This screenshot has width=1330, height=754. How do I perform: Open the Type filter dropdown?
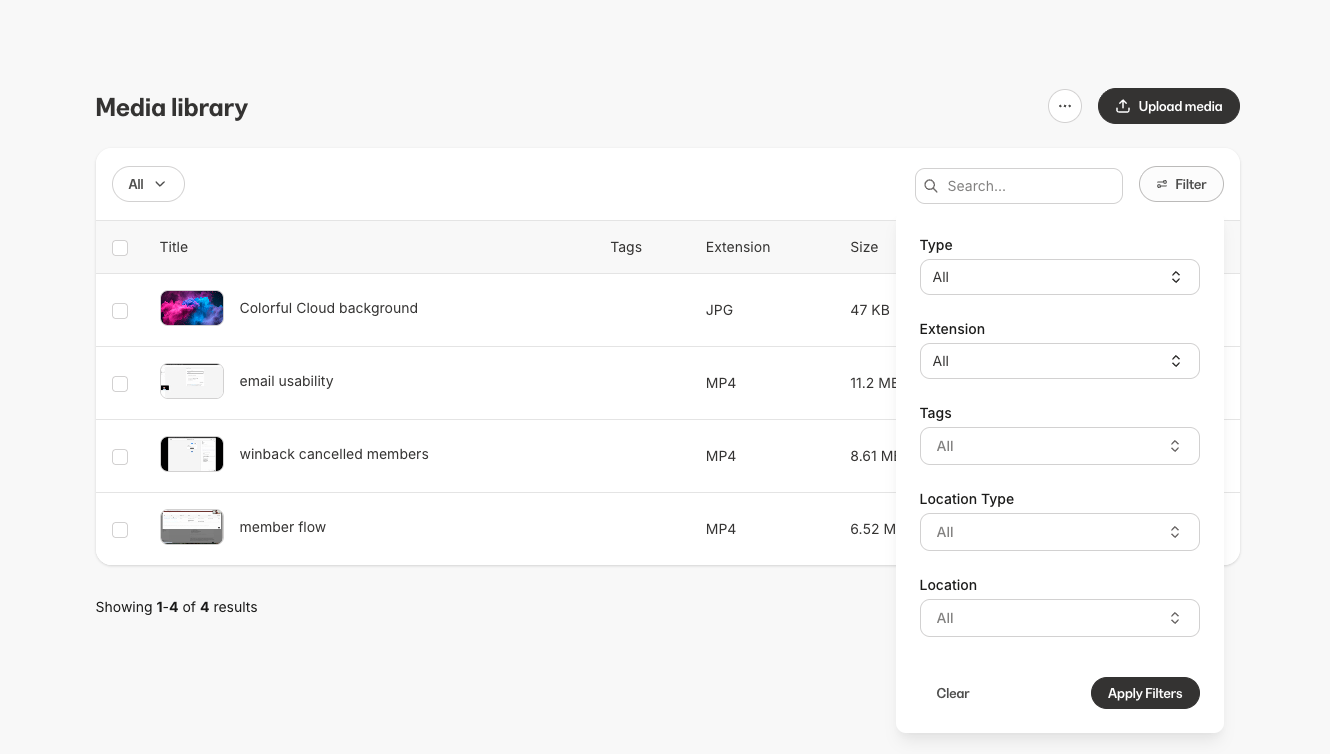tap(1059, 277)
